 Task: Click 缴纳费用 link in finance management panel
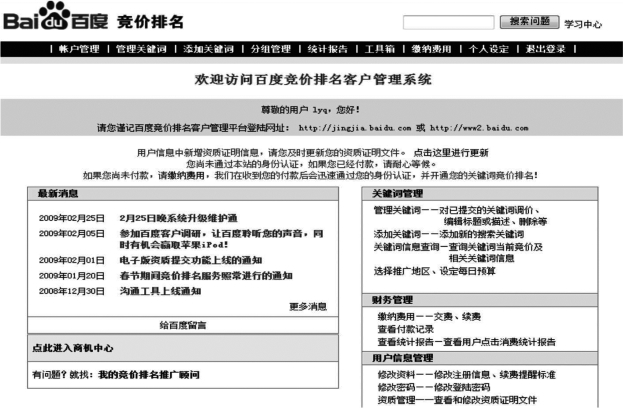click(396, 317)
